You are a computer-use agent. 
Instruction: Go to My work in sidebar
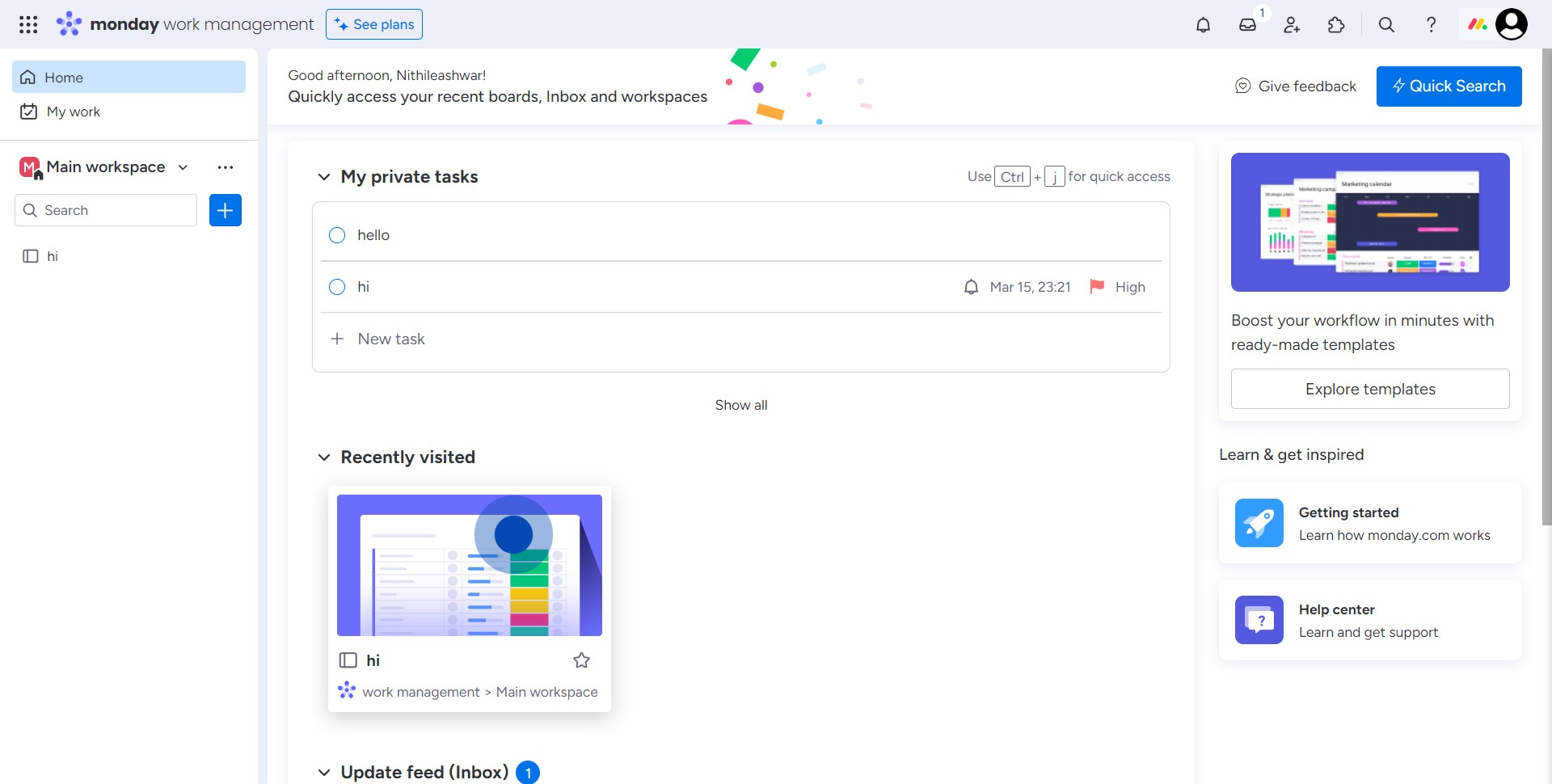73,112
